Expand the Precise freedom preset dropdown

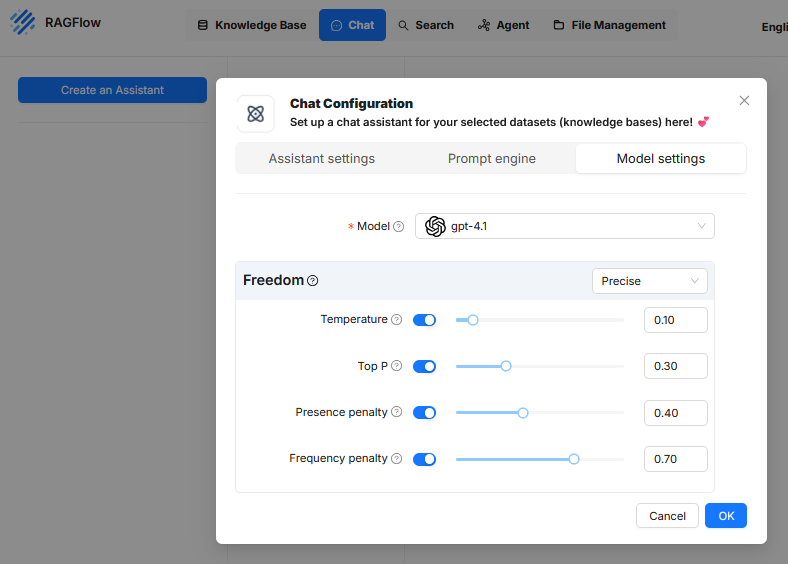pos(649,281)
